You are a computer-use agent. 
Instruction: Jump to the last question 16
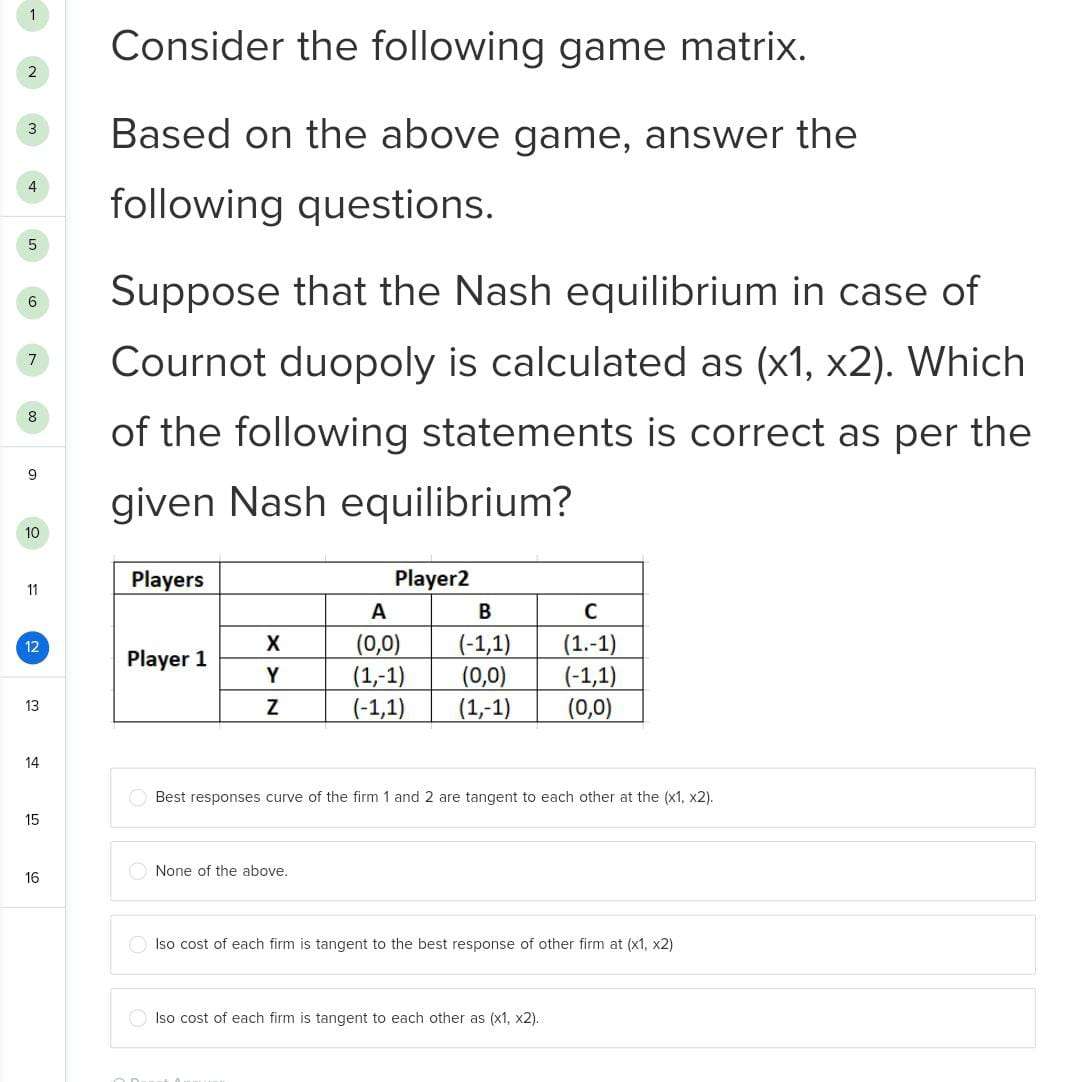[32, 878]
